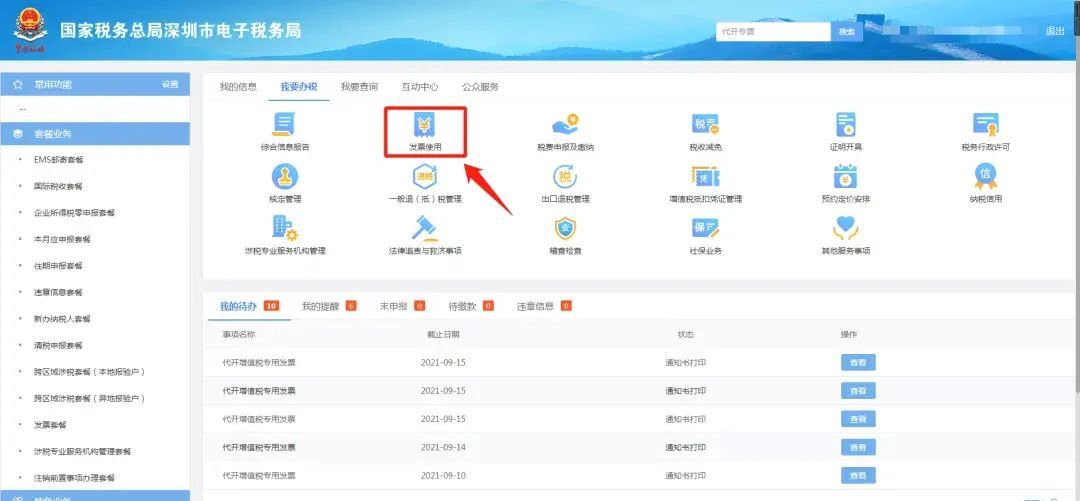The image size is (1080, 501).
Task: Open 我的提醒 tab
Action: pos(321,306)
